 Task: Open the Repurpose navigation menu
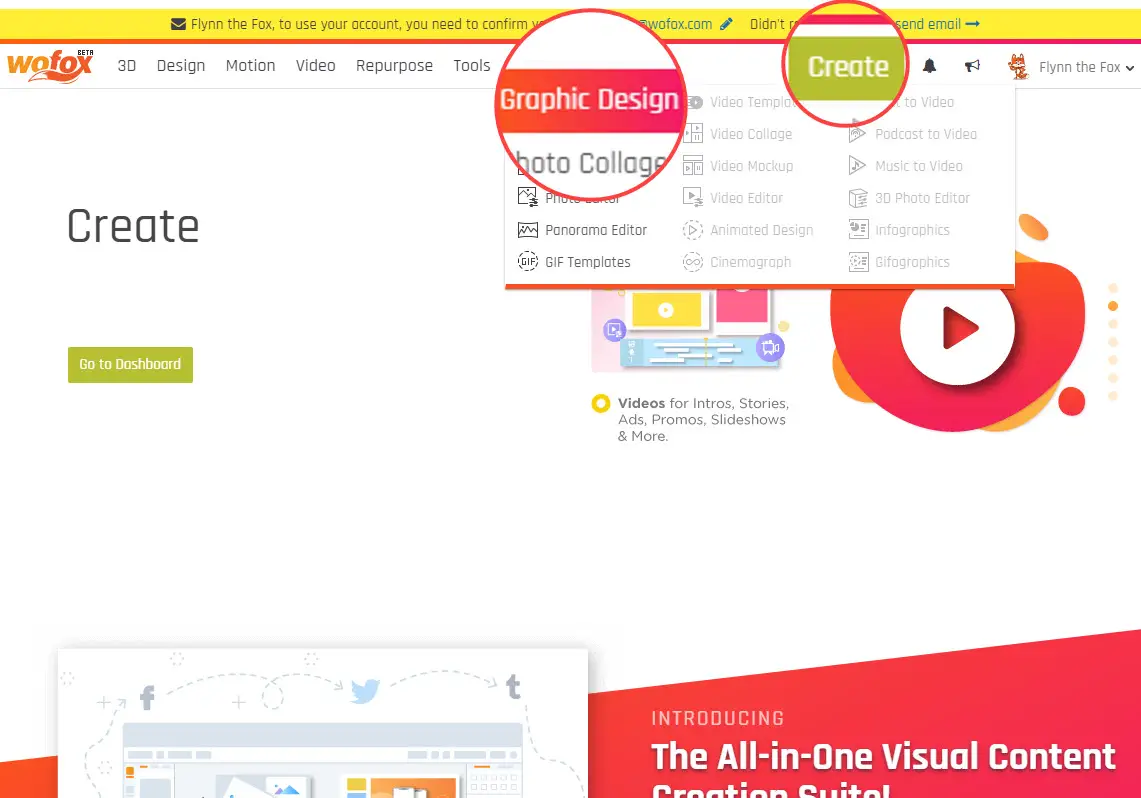[394, 65]
